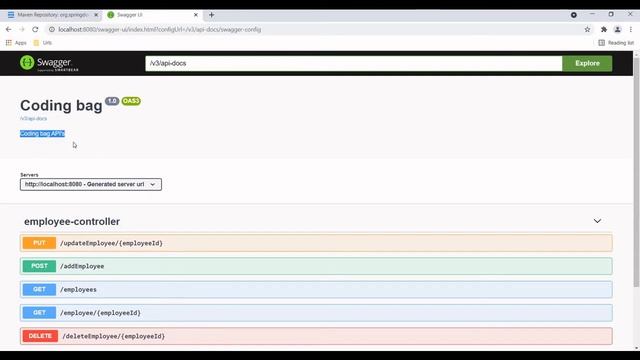Select the Swagger UI tab
This screenshot has height=360, width=640.
(152, 15)
